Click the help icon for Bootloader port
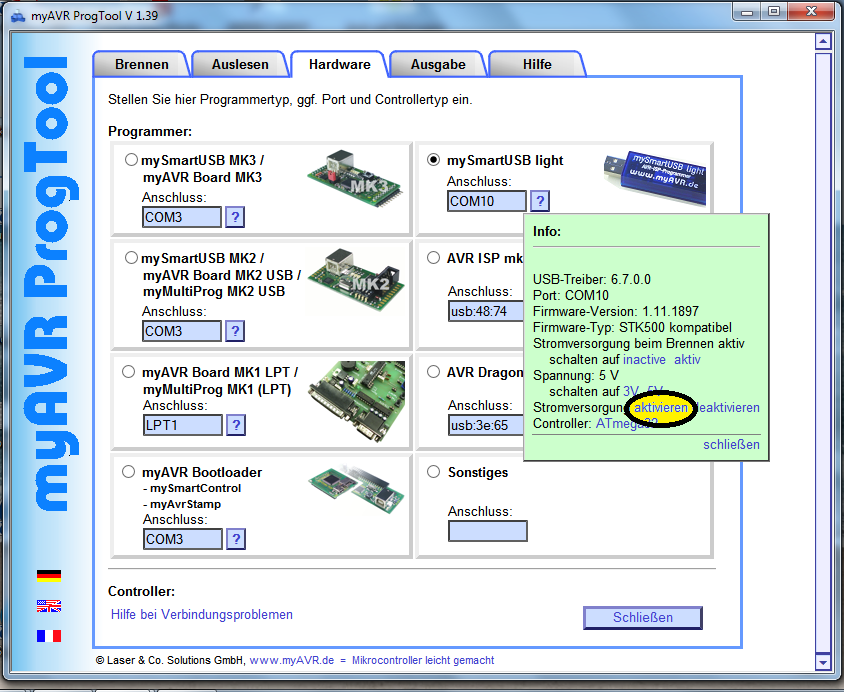Image resolution: width=844 pixels, height=692 pixels. point(236,539)
